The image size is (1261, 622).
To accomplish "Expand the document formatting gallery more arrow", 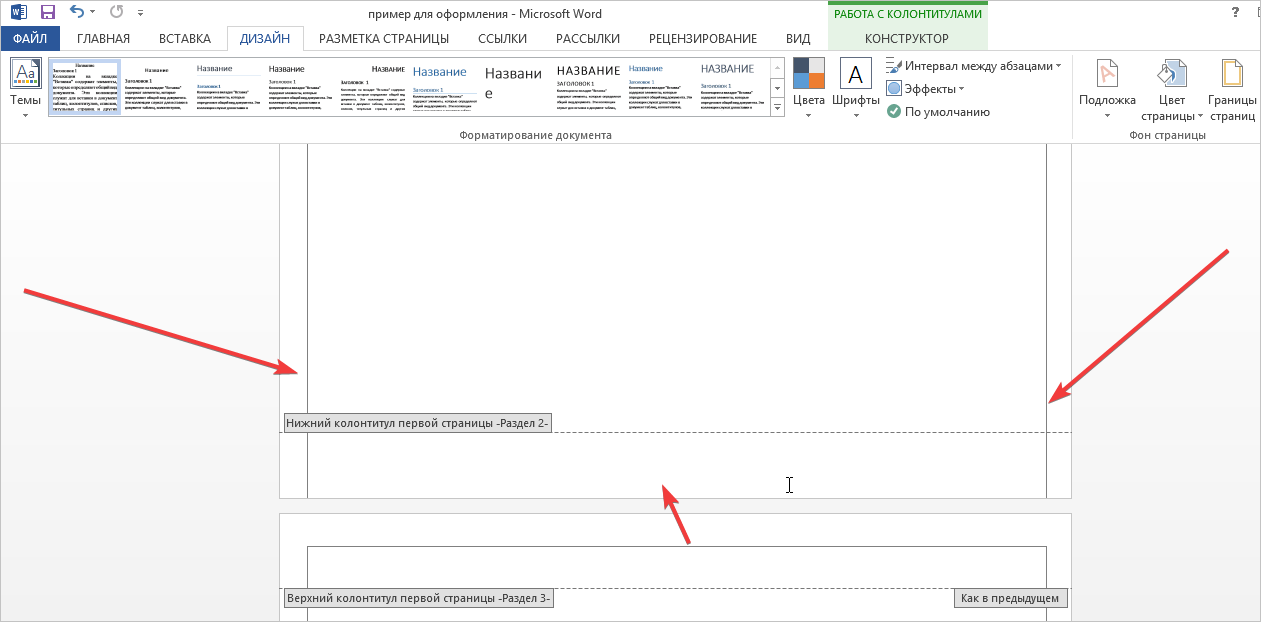I will click(777, 106).
